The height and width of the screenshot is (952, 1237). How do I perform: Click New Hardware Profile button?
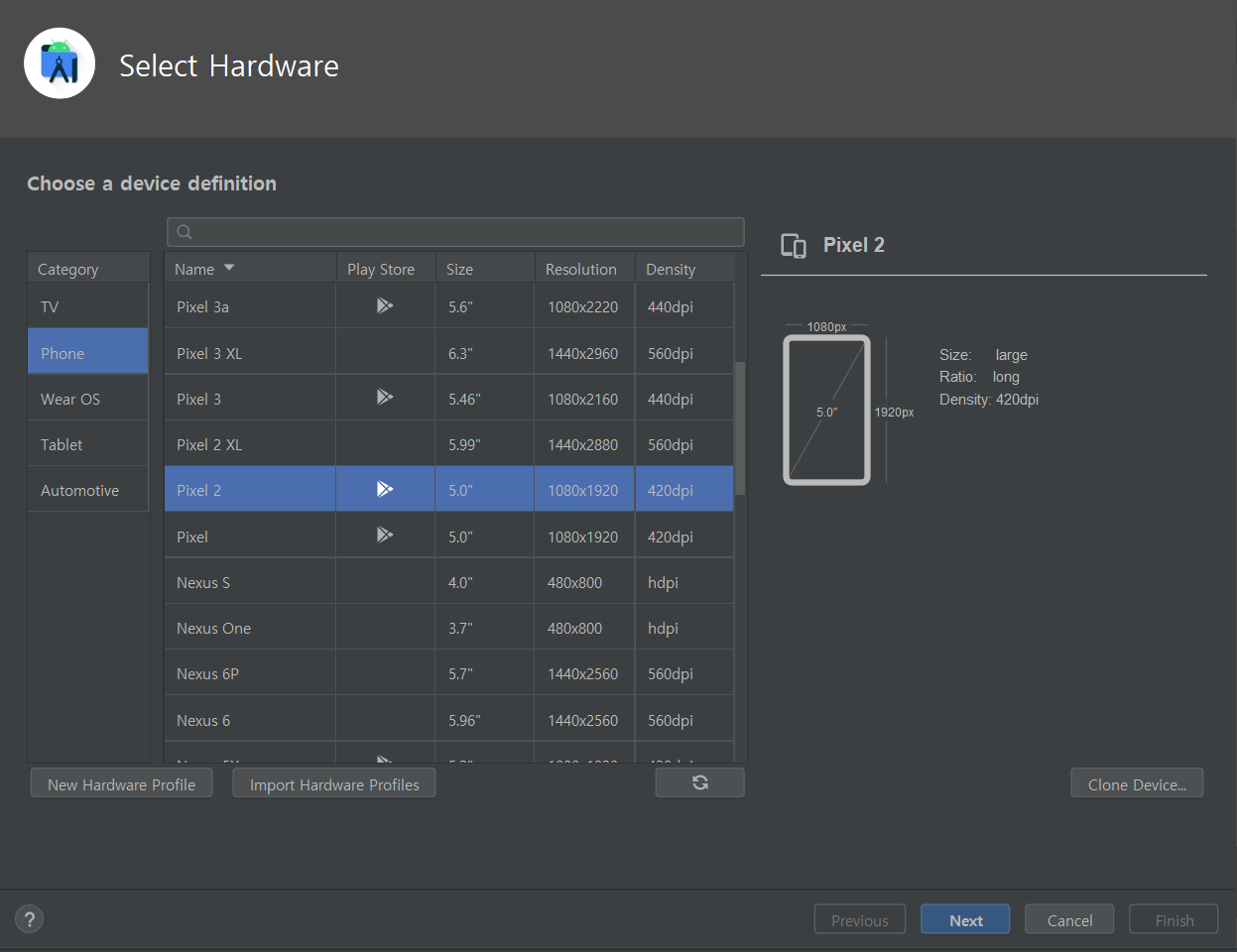pyautogui.click(x=122, y=783)
